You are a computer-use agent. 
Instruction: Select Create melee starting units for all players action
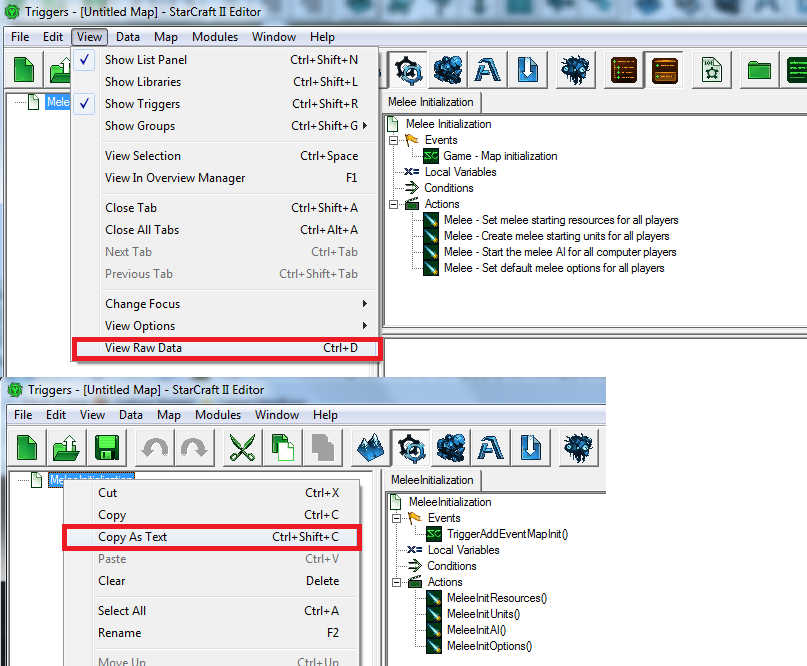557,236
